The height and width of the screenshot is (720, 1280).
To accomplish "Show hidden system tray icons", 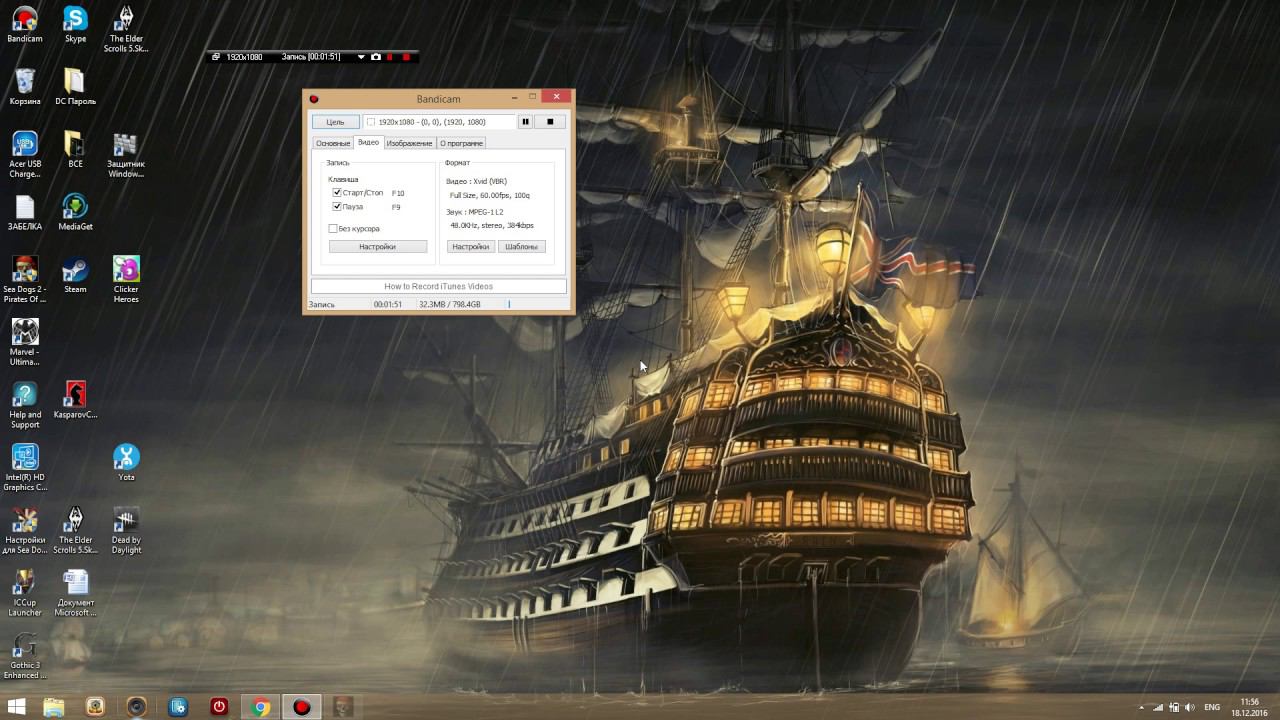I will [x=1142, y=708].
